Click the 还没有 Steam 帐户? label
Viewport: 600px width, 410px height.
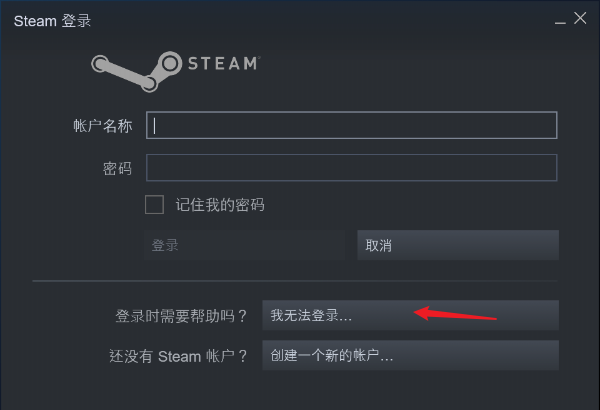click(x=178, y=356)
